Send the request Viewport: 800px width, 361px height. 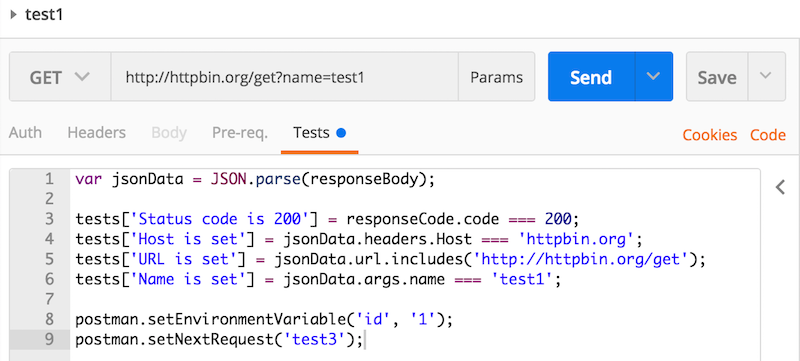coord(591,77)
